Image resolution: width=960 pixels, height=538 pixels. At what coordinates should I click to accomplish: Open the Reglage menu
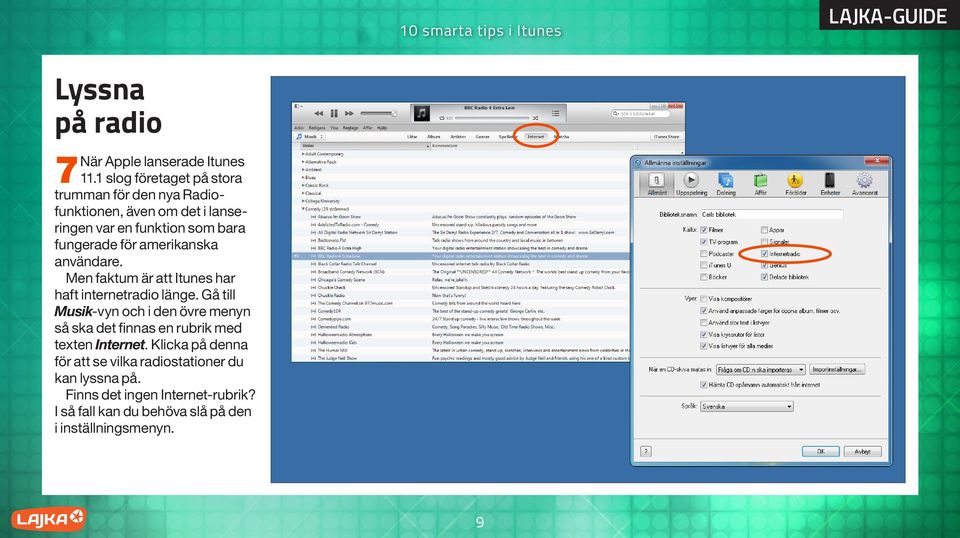click(x=350, y=128)
